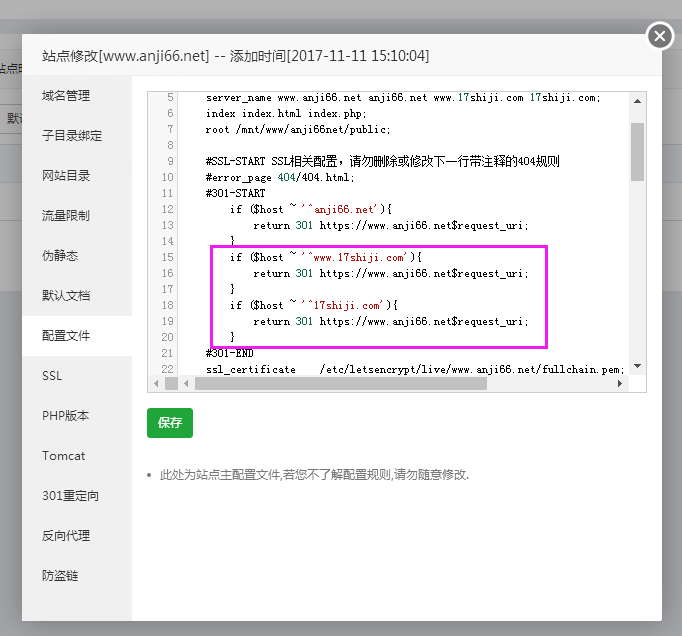Click the green 保存 button
This screenshot has width=682, height=636.
coord(170,423)
